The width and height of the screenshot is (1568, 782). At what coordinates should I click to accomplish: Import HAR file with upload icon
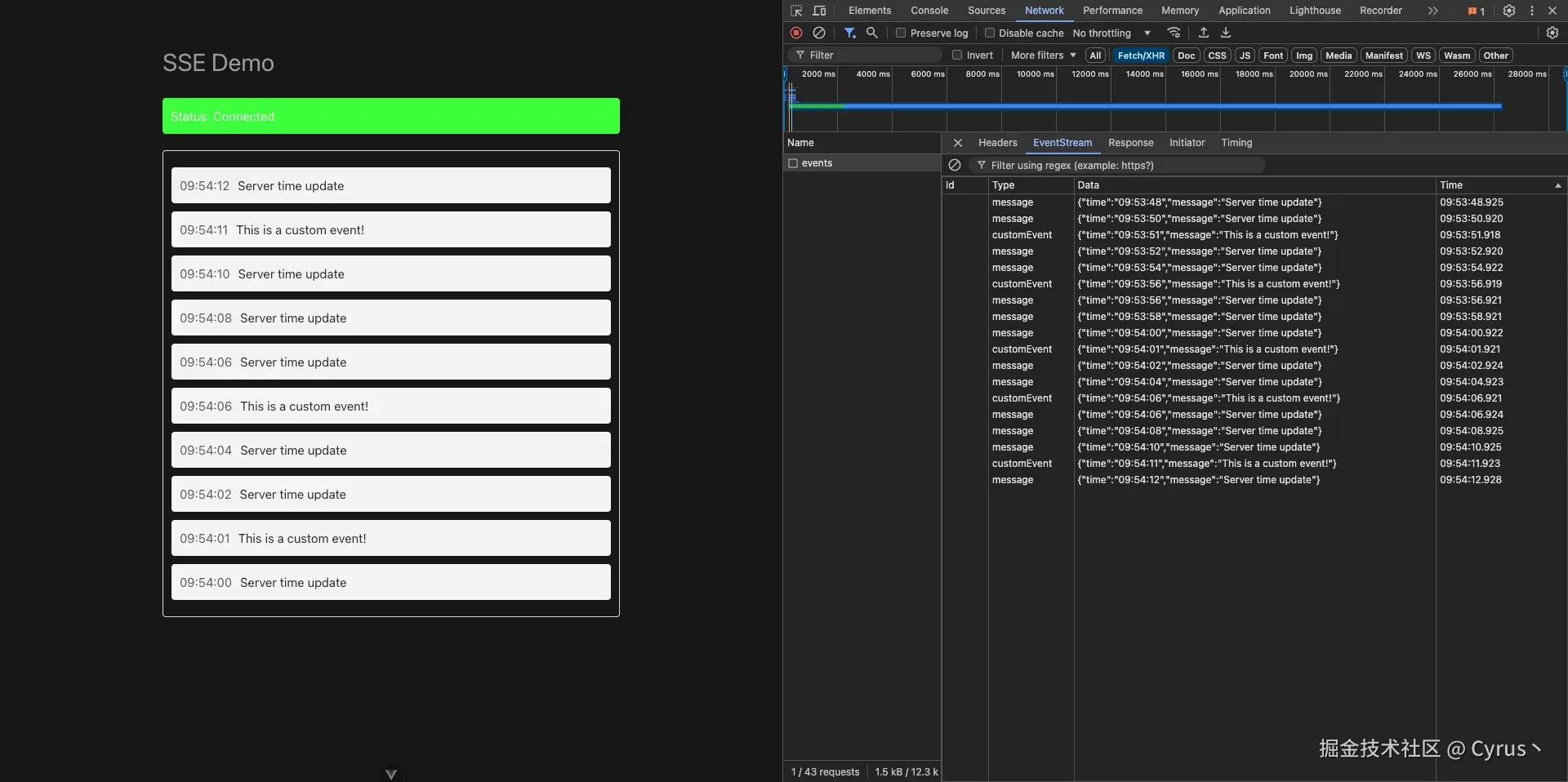tap(1203, 33)
